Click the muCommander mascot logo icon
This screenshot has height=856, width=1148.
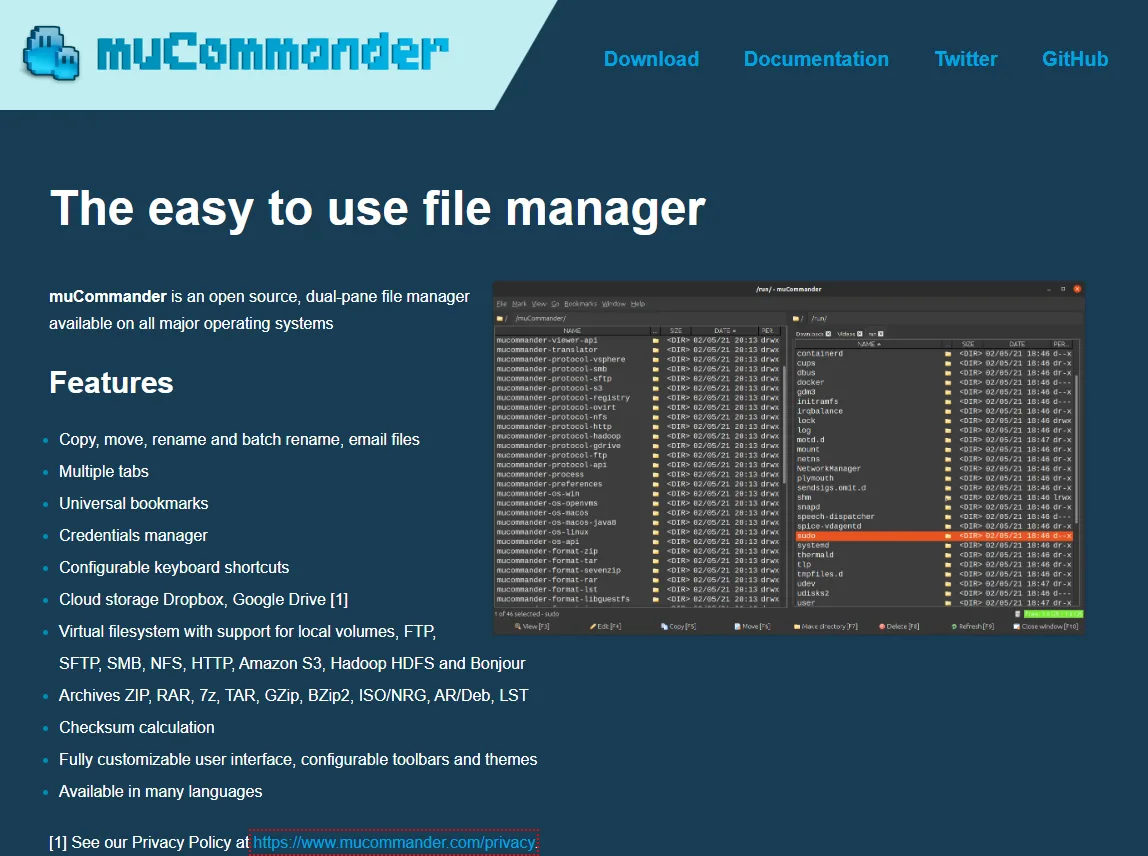51,53
